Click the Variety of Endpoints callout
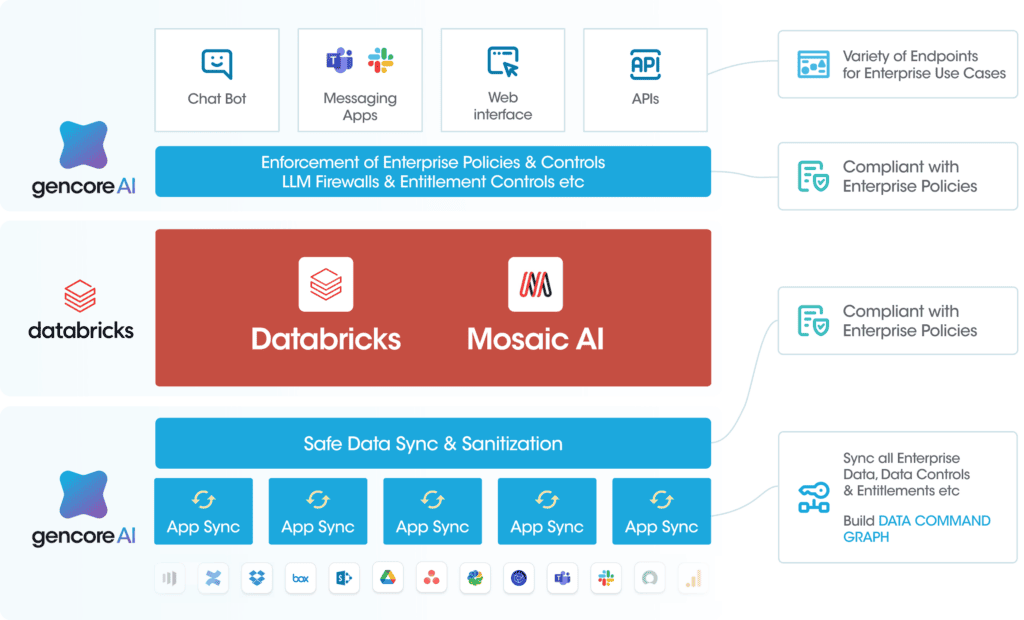The width and height of the screenshot is (1024, 620). (x=897, y=63)
